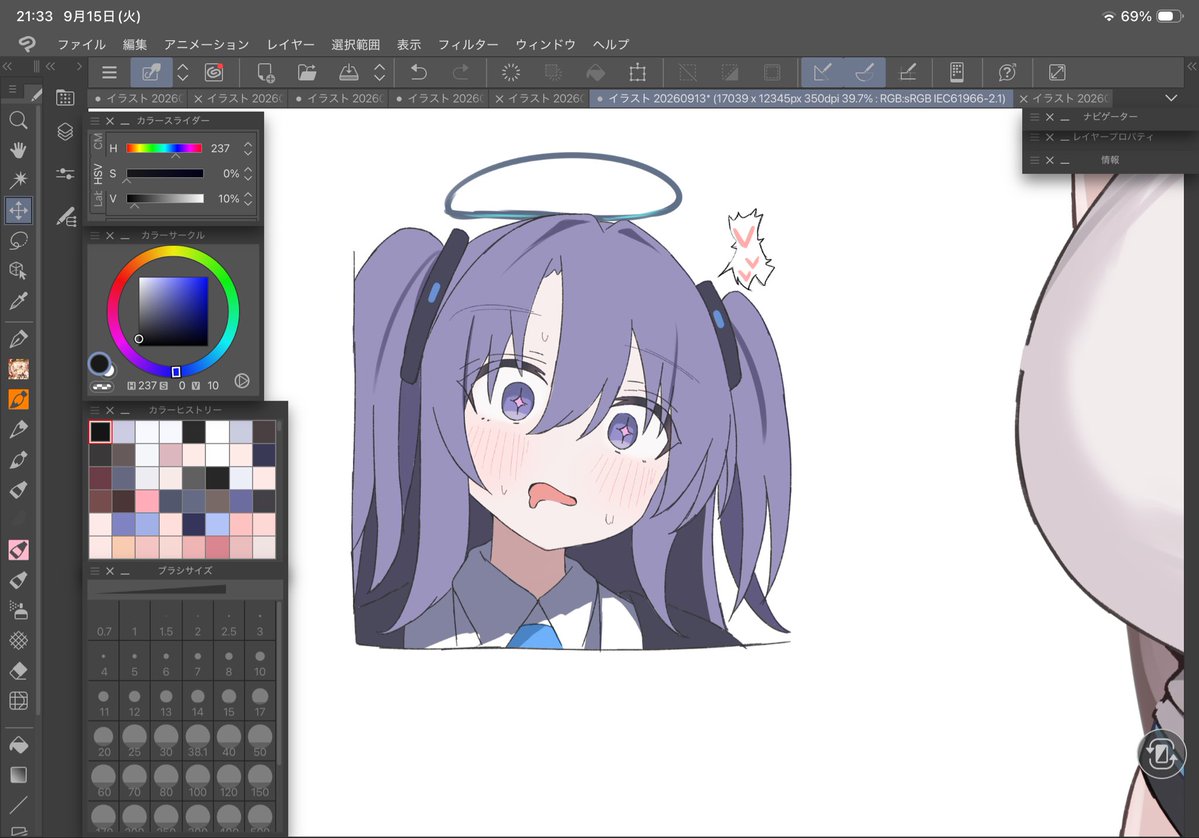
Task: Select the Gradient tool
Action: click(18, 775)
